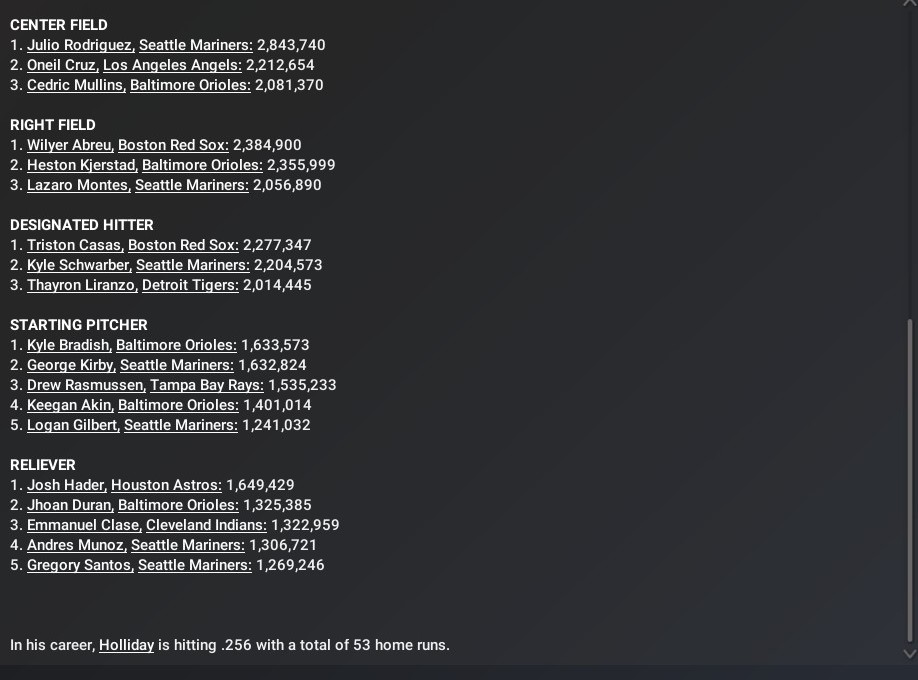Open the Tampa Bay Rays team link
918x680 pixels.
coord(207,385)
